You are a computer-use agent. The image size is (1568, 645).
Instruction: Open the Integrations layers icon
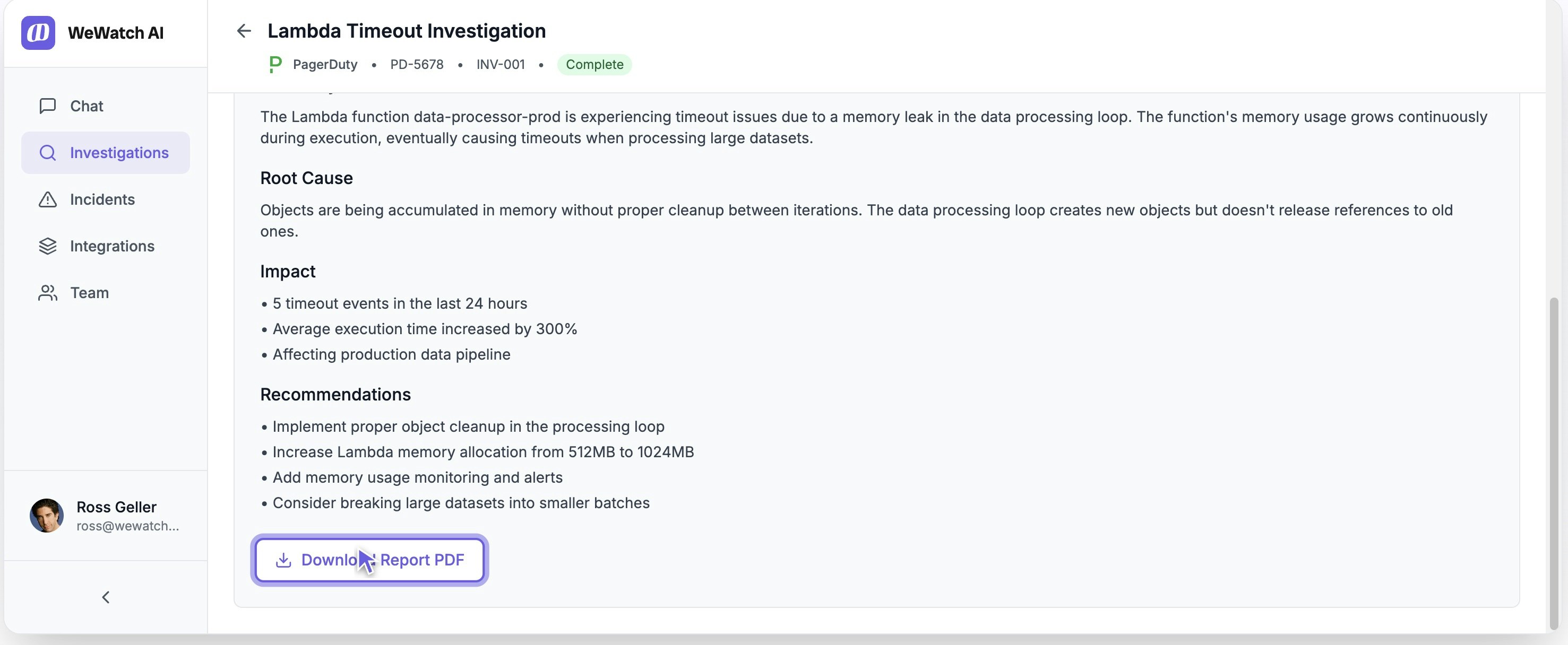(x=47, y=246)
